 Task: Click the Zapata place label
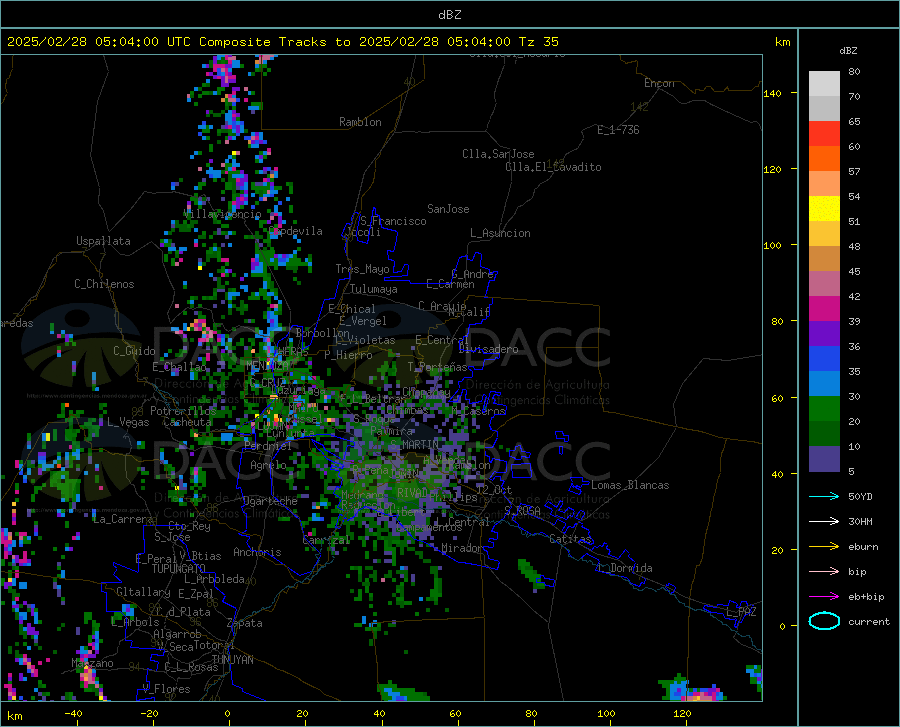point(245,623)
